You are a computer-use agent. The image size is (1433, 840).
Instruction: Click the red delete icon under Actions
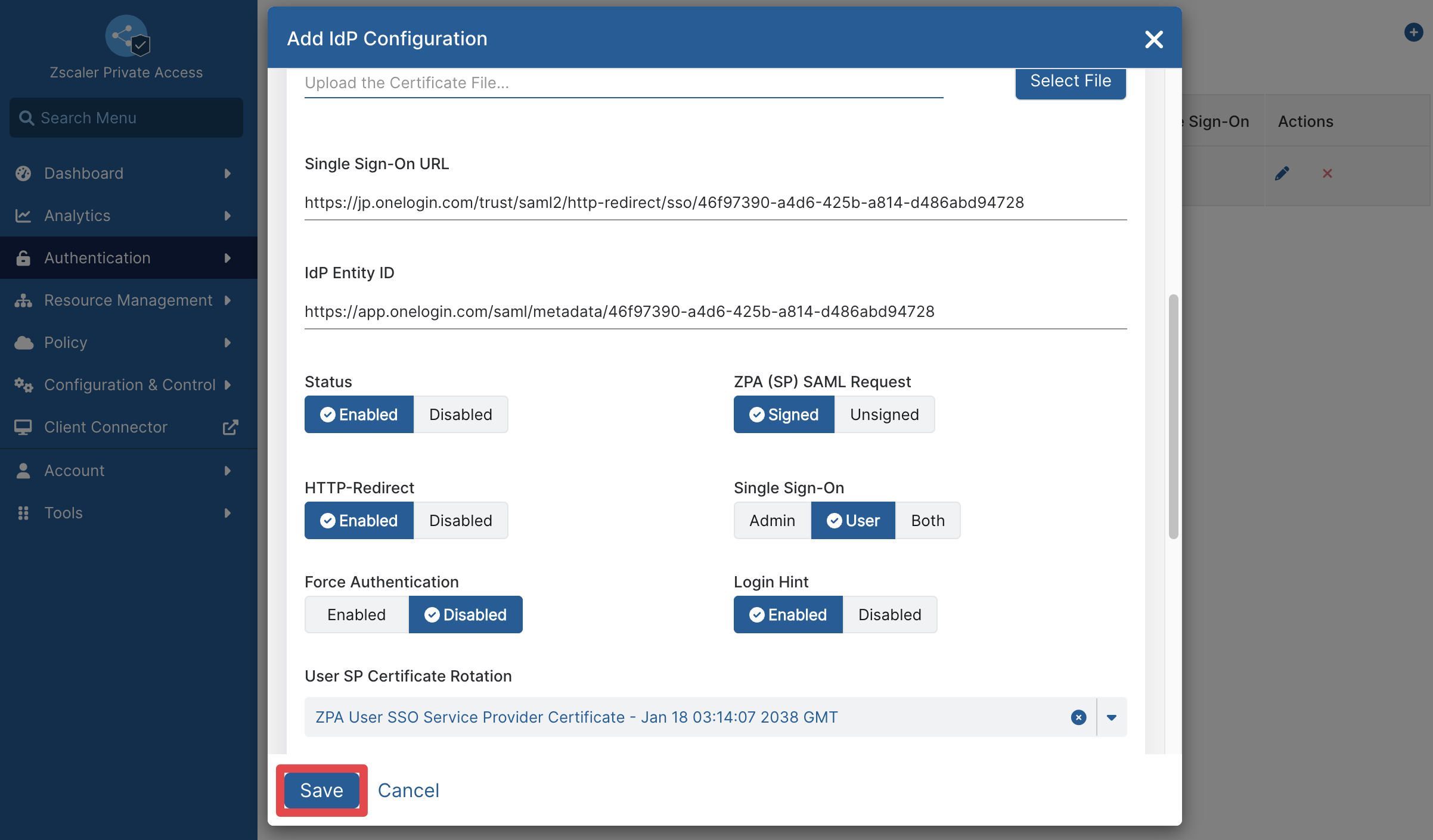click(x=1327, y=173)
